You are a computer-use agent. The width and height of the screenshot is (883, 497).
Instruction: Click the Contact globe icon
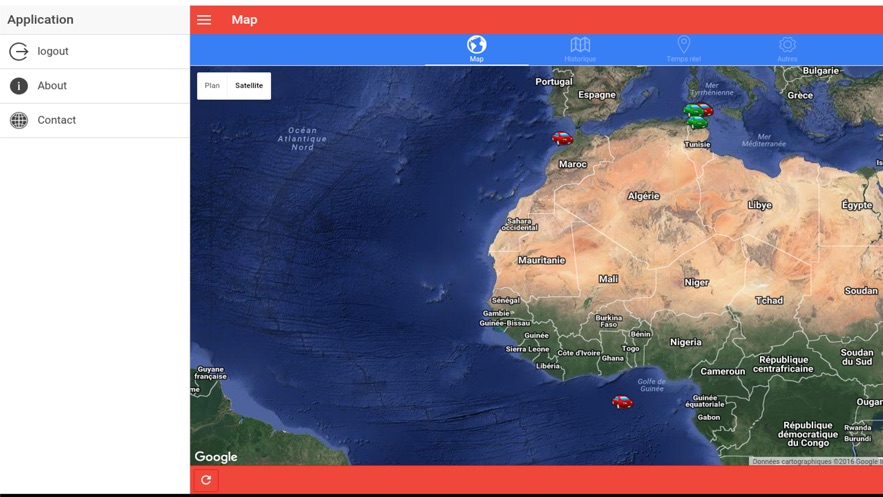click(19, 120)
